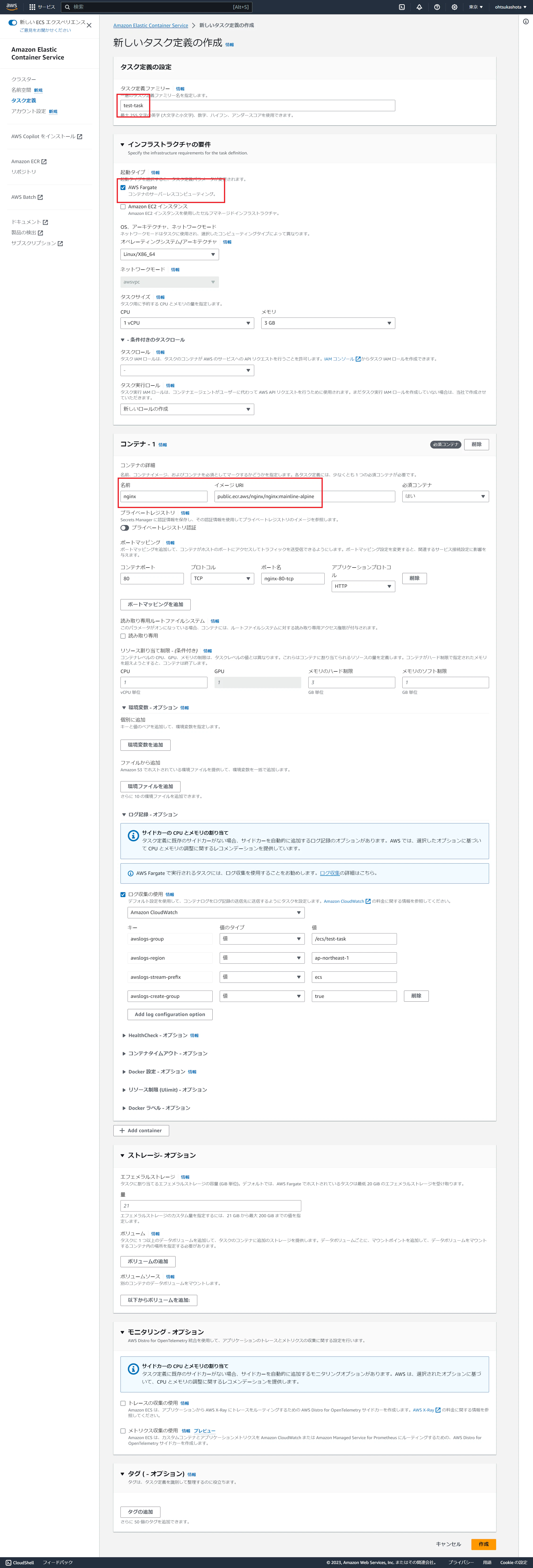Screen dimensions: 533x1568
Task: Open the Amazon CloudWatch log driver dropdown
Action: click(x=216, y=912)
